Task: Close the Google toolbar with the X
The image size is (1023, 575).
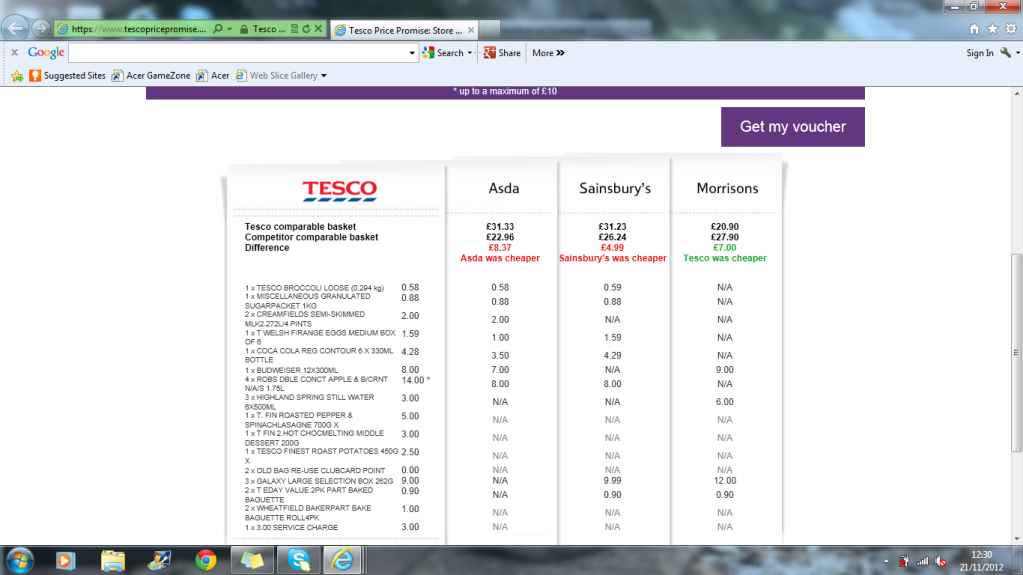Action: coord(14,53)
